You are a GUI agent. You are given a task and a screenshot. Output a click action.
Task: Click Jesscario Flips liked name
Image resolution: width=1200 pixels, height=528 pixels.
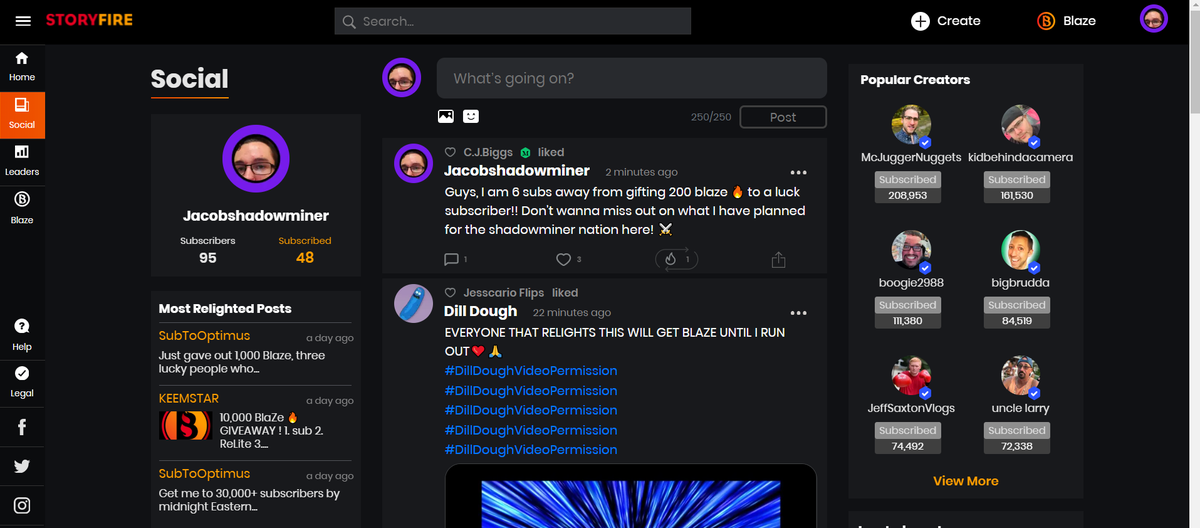point(504,293)
